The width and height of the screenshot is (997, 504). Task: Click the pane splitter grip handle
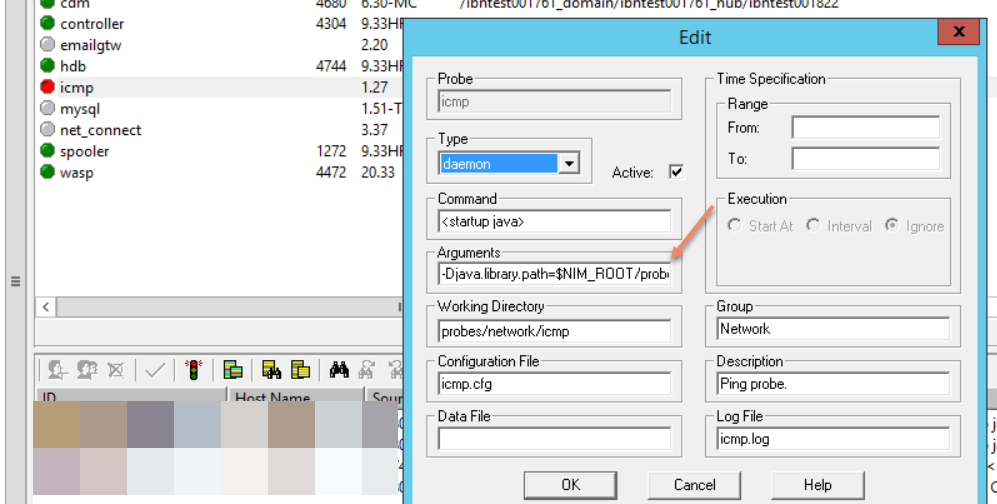coord(16,282)
